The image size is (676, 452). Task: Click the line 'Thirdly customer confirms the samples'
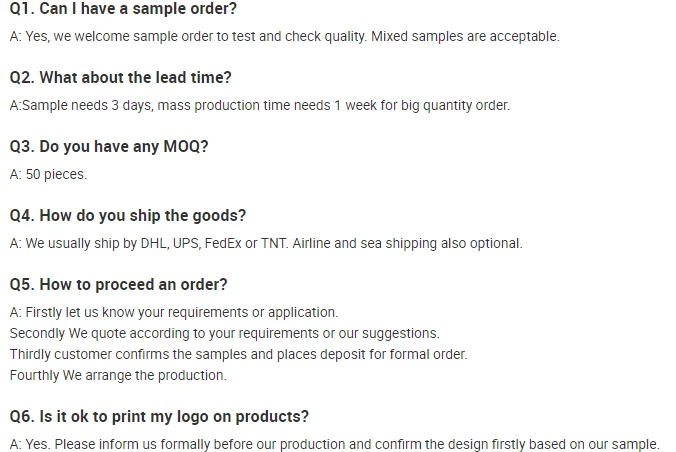point(238,355)
